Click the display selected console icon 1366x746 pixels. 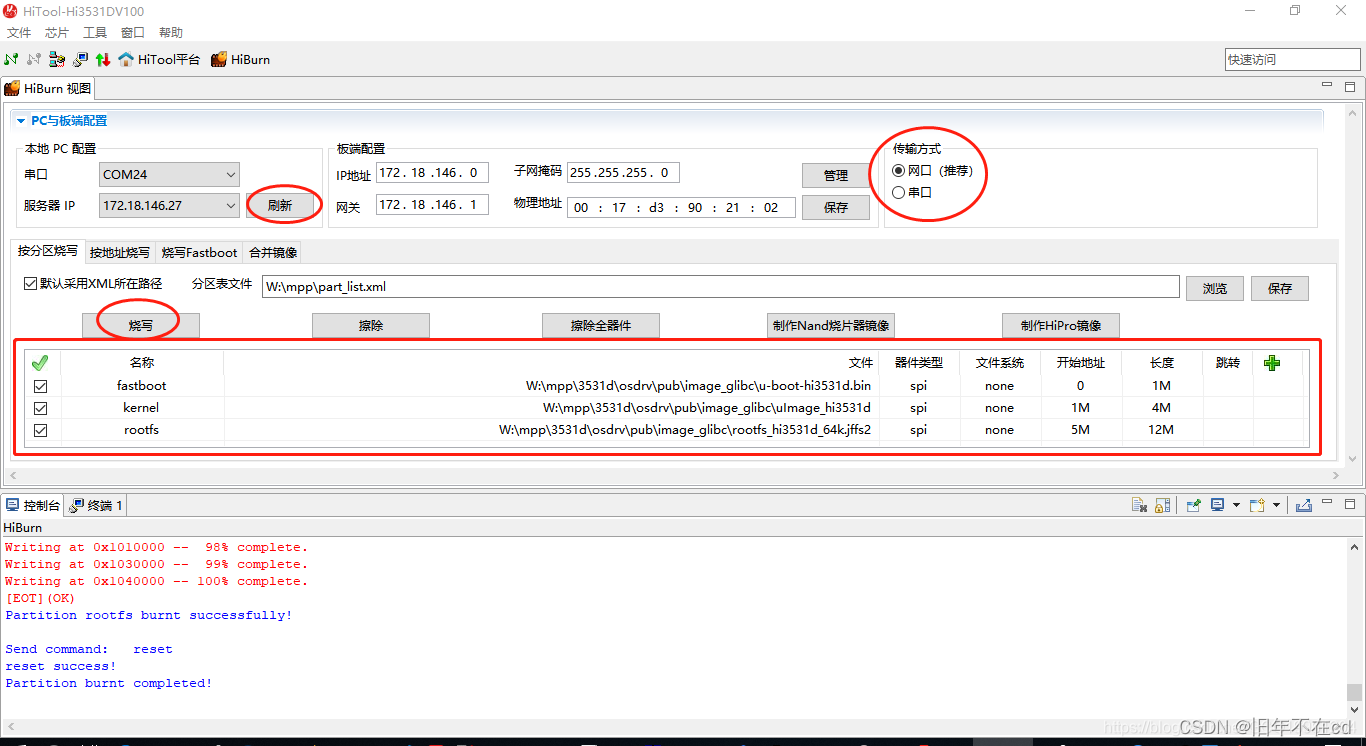coord(1217,505)
